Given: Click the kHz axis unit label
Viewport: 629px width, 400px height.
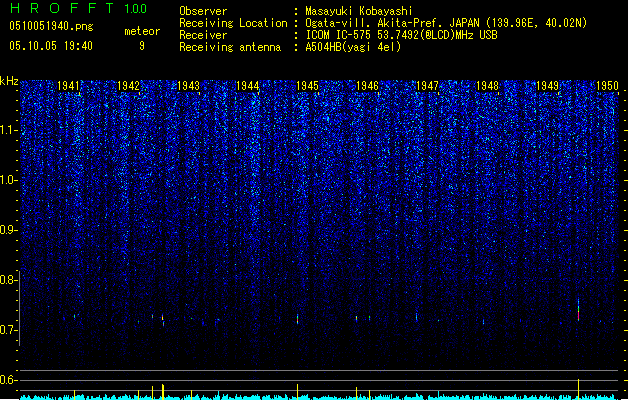Looking at the screenshot, I should pyautogui.click(x=9, y=81).
